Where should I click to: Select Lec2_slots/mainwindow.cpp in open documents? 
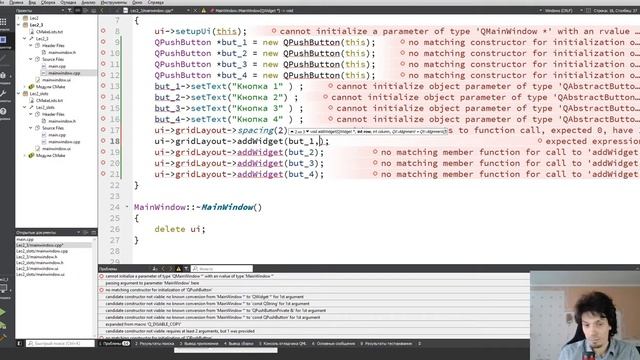point(42,251)
